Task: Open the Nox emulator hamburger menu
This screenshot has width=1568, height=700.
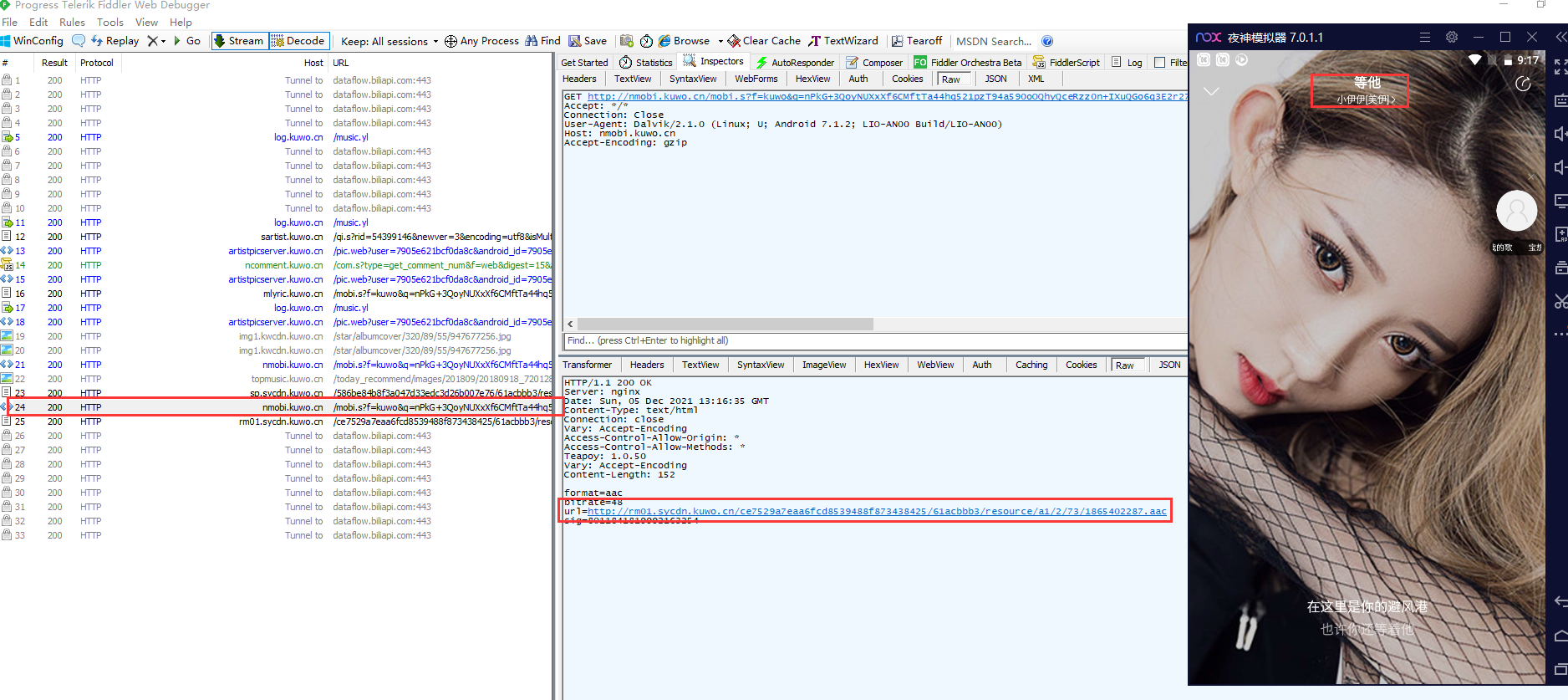Action: coord(1425,37)
